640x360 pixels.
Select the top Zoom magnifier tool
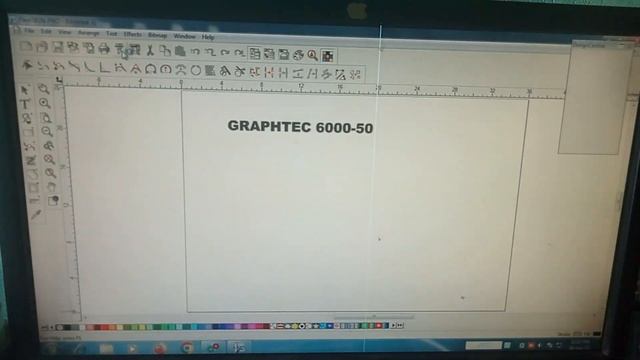point(43,89)
